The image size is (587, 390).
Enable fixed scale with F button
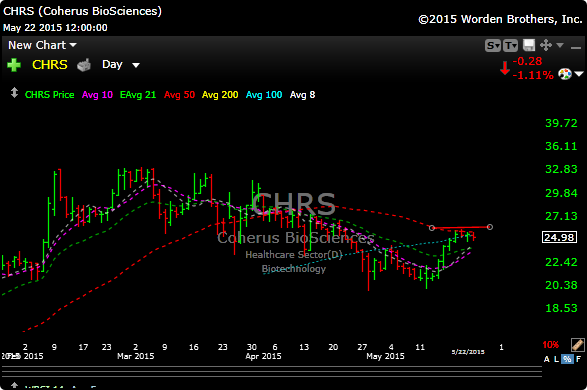pos(578,359)
